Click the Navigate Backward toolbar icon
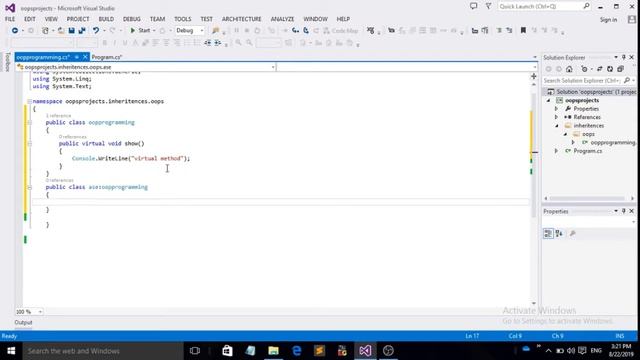 tap(15, 31)
